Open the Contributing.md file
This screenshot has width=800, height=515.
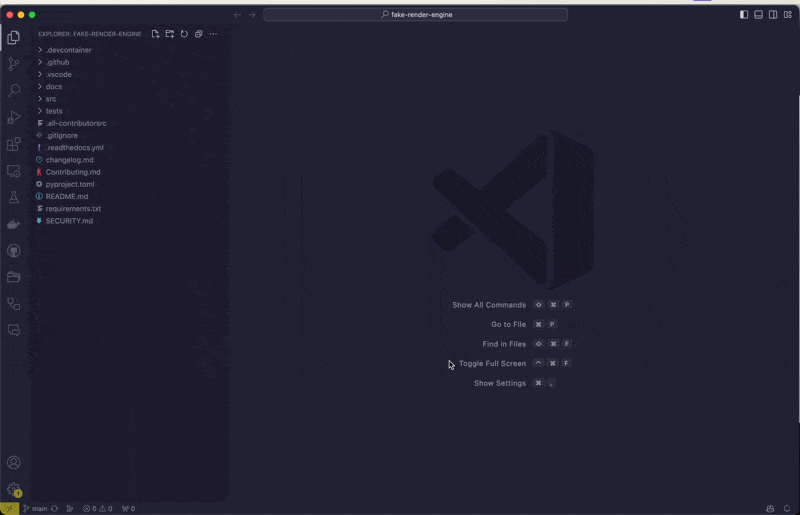point(130,173)
